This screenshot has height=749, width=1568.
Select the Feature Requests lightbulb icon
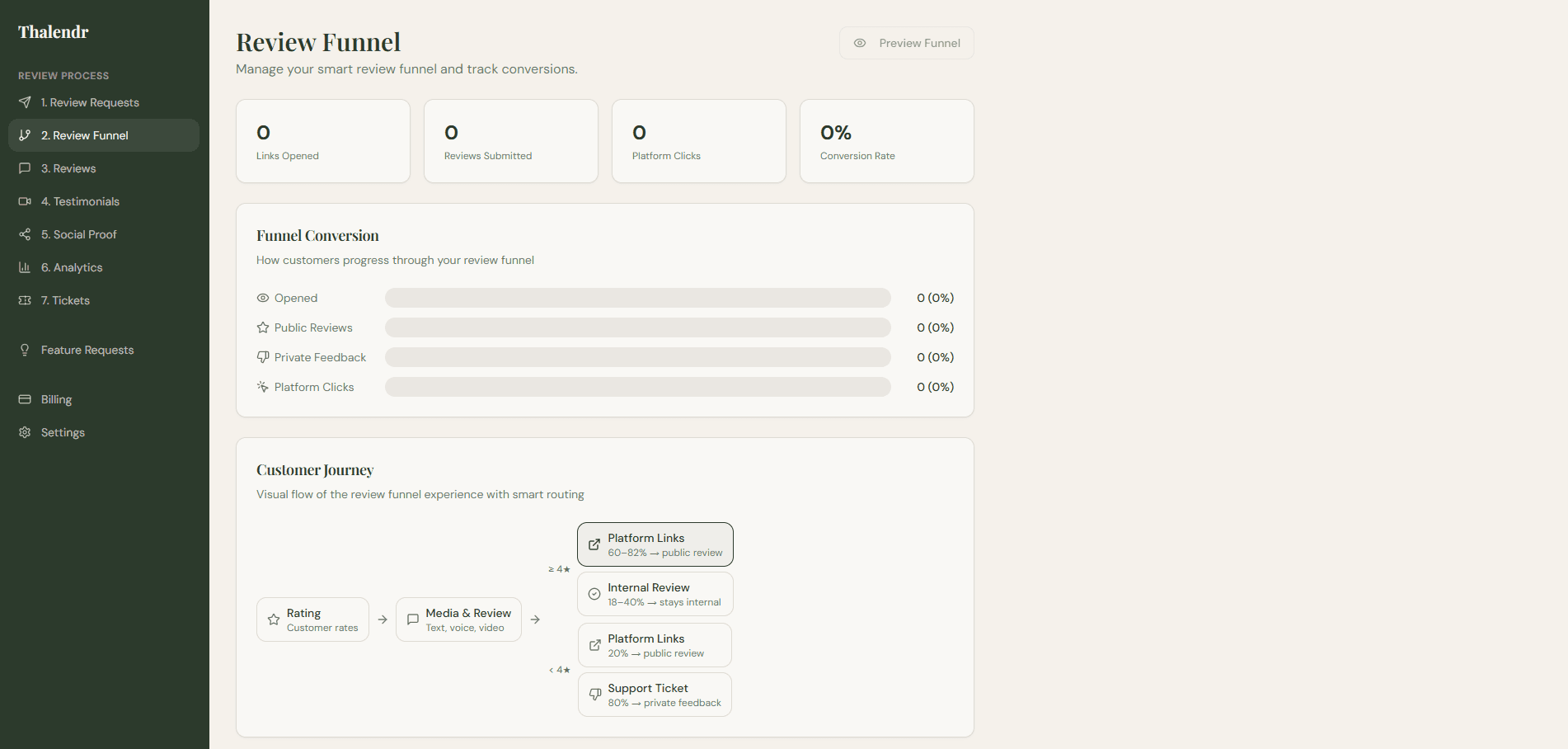coord(26,350)
